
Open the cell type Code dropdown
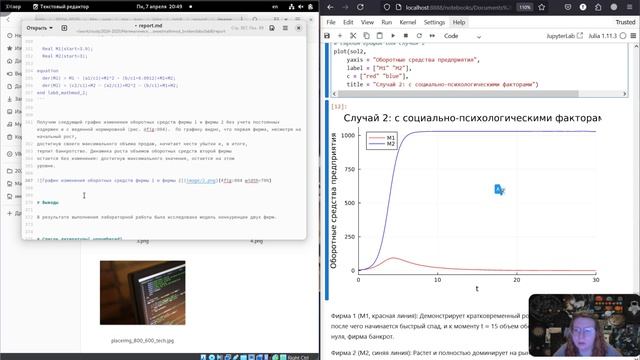462,36
